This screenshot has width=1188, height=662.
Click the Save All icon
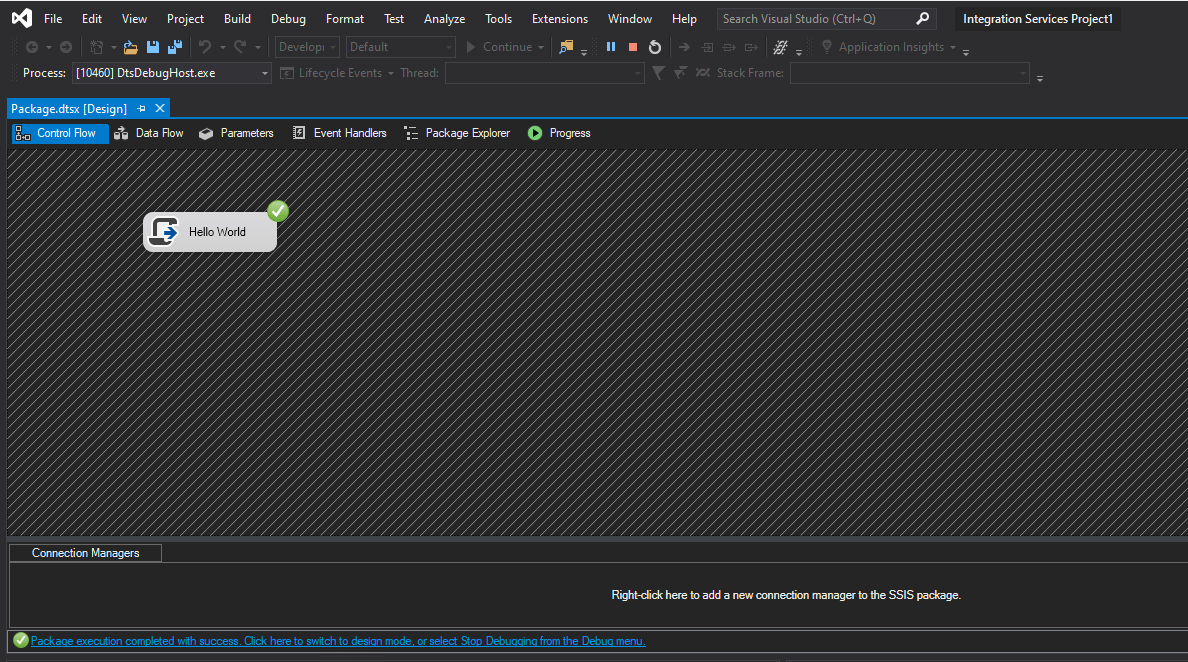point(175,47)
